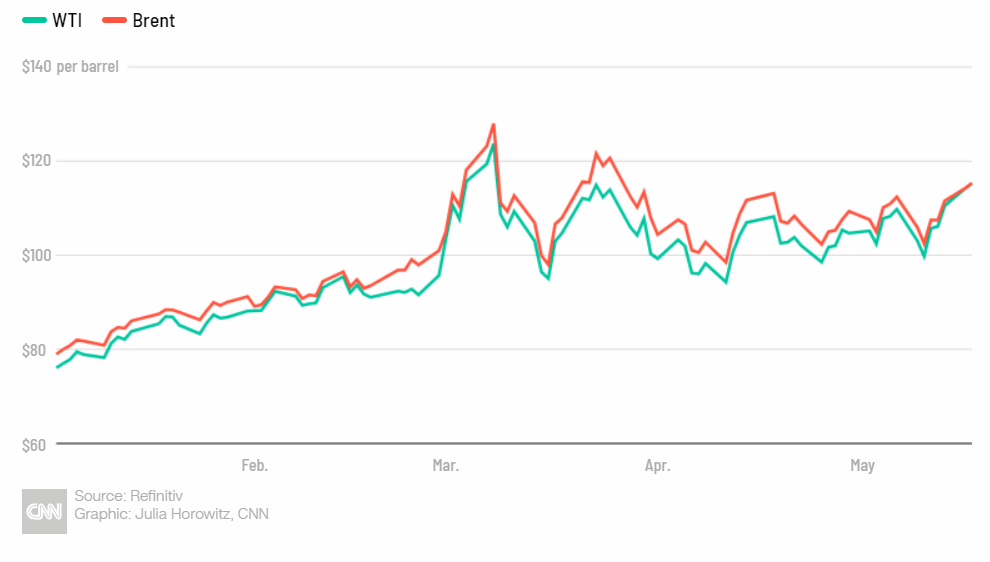This screenshot has height=562, width=990.
Task: Click the $100 y-axis label
Action: point(36,255)
